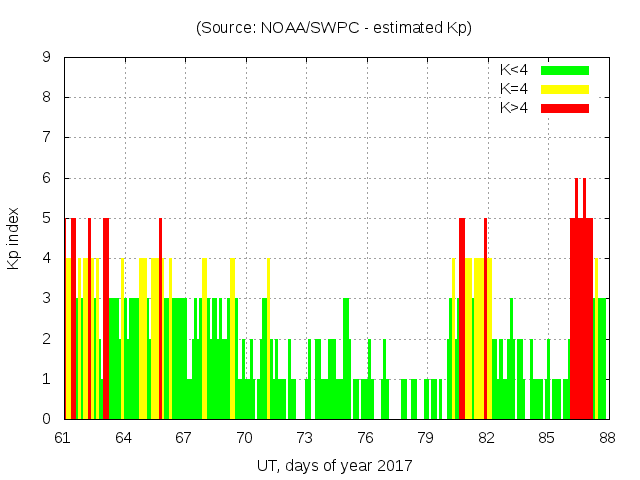Click the 'UT, days of year 2017' axis label
640x480 pixels.
[x=334, y=465]
